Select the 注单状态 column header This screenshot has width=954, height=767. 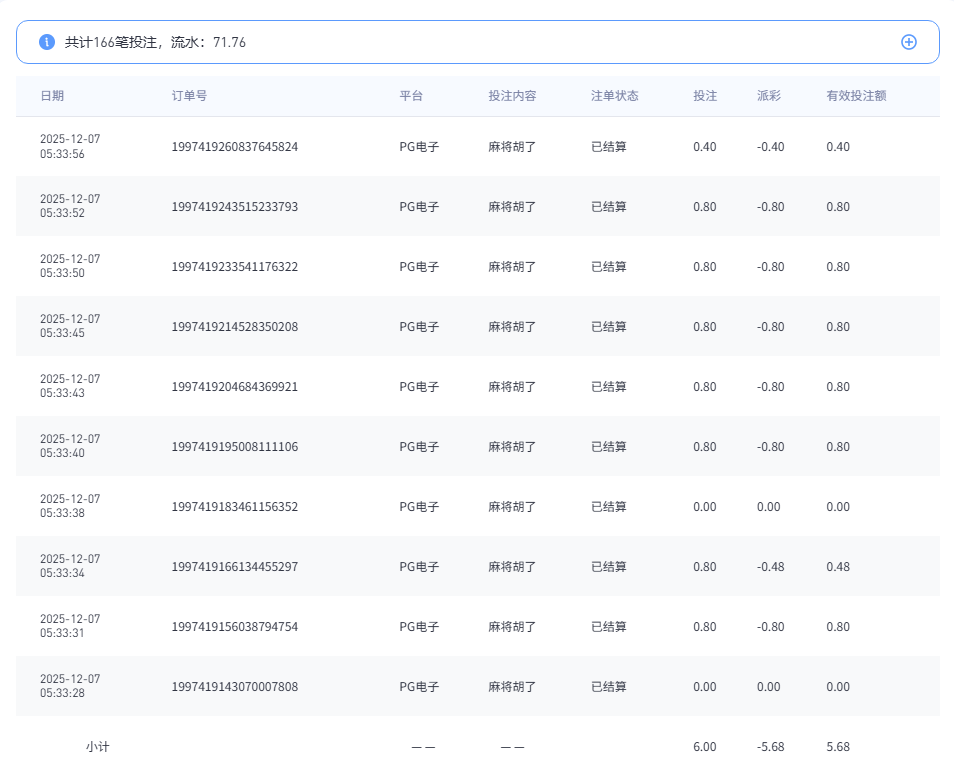point(614,96)
